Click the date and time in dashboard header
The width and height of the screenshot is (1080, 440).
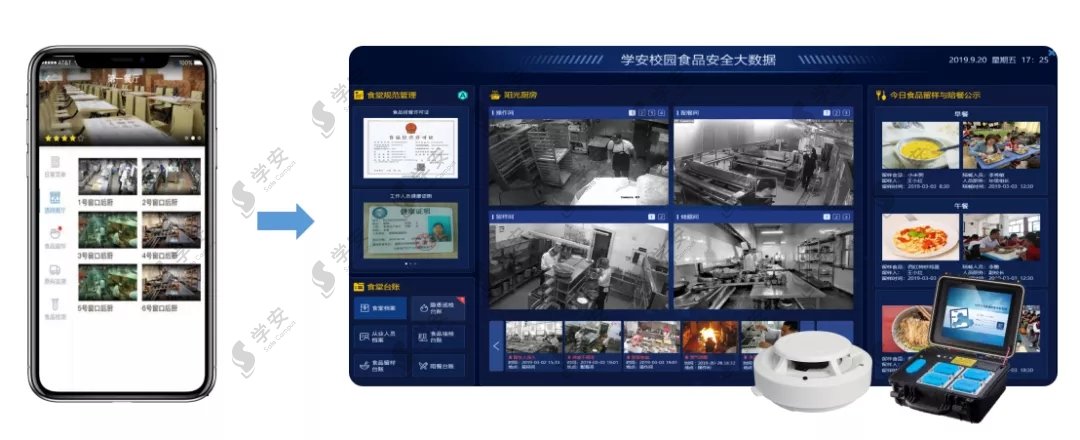point(999,60)
